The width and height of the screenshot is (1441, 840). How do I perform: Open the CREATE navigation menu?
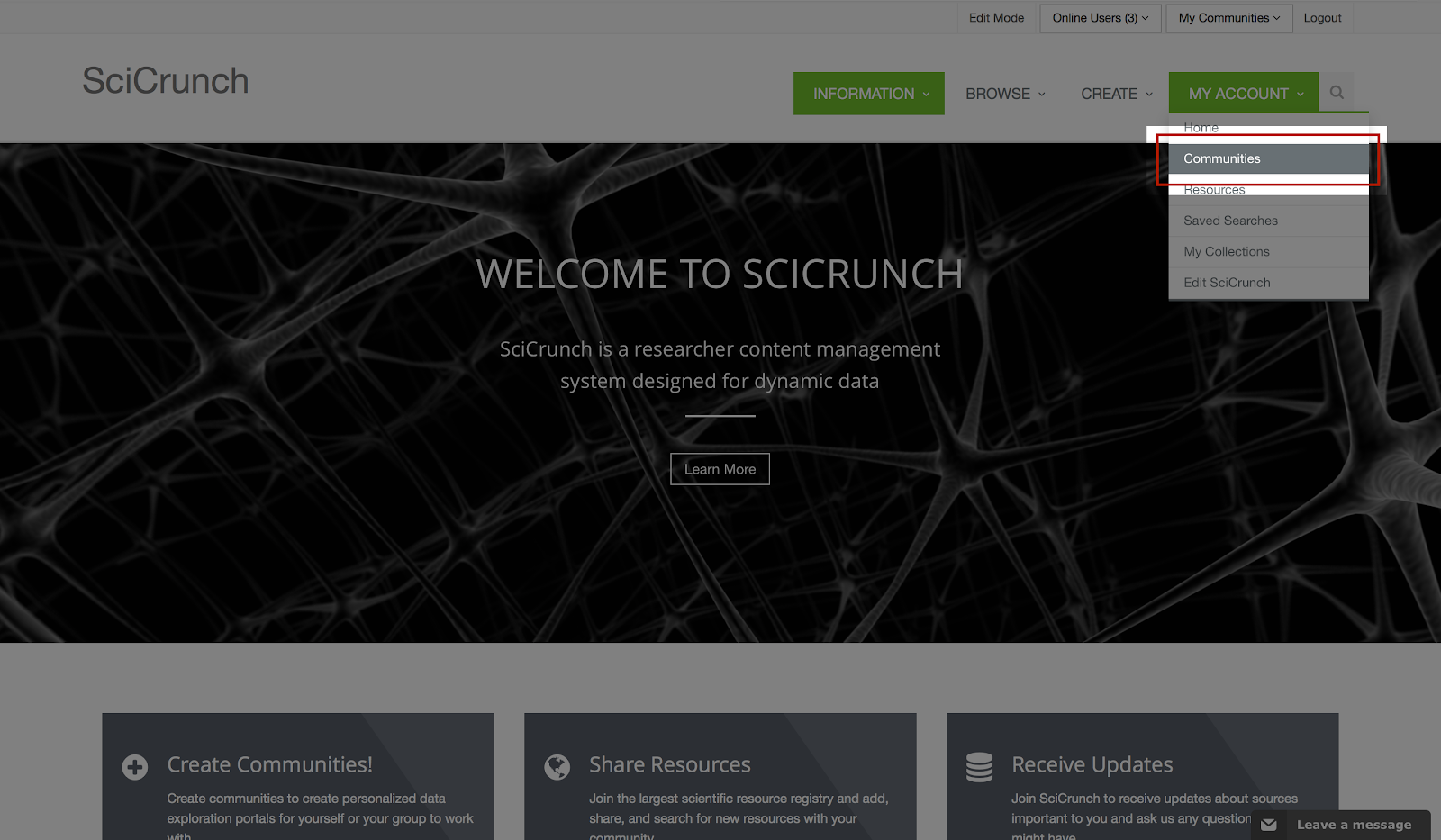1117,94
